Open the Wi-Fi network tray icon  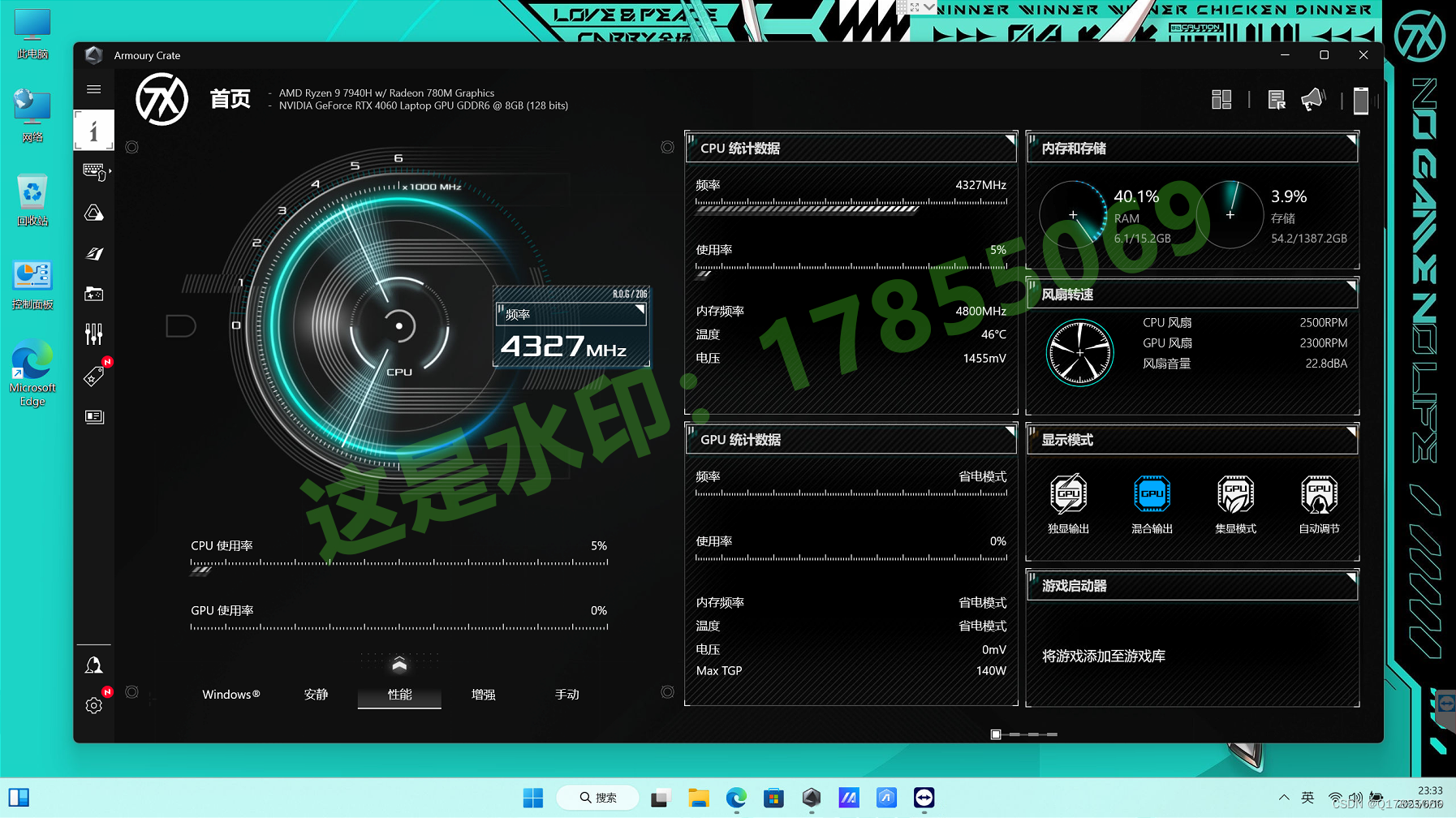1335,798
